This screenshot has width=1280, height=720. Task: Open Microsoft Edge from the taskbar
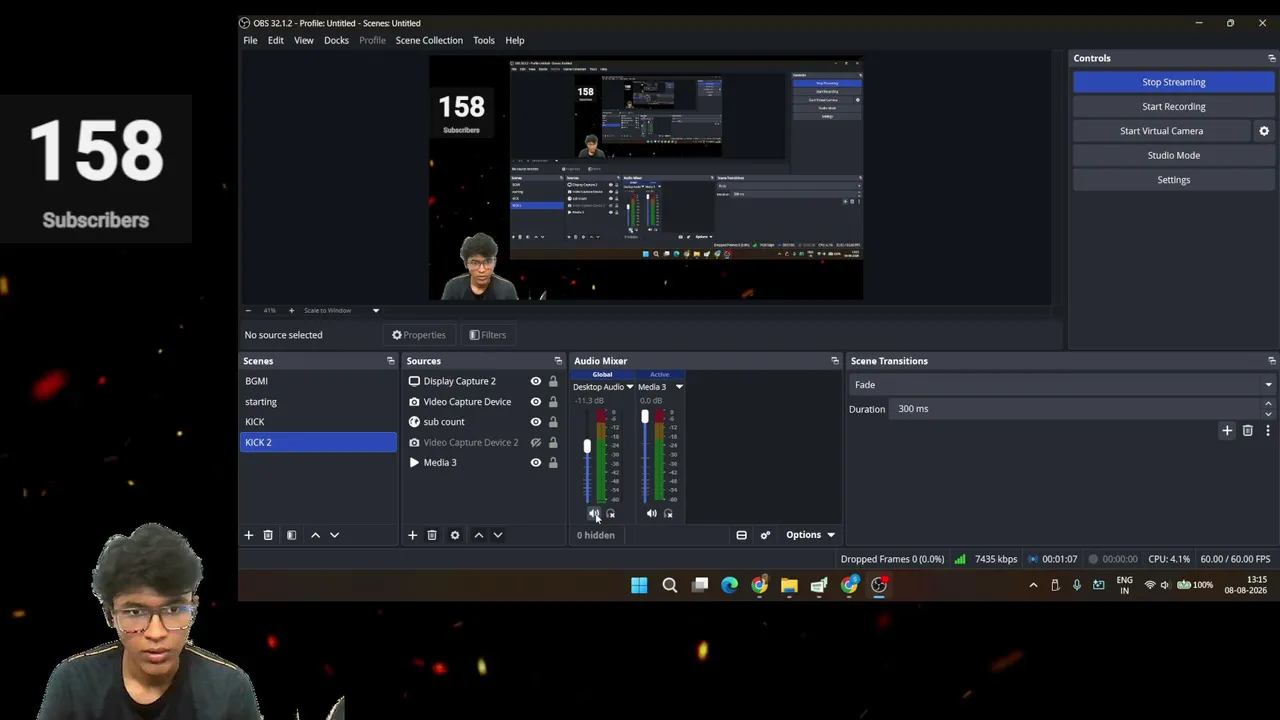(729, 585)
